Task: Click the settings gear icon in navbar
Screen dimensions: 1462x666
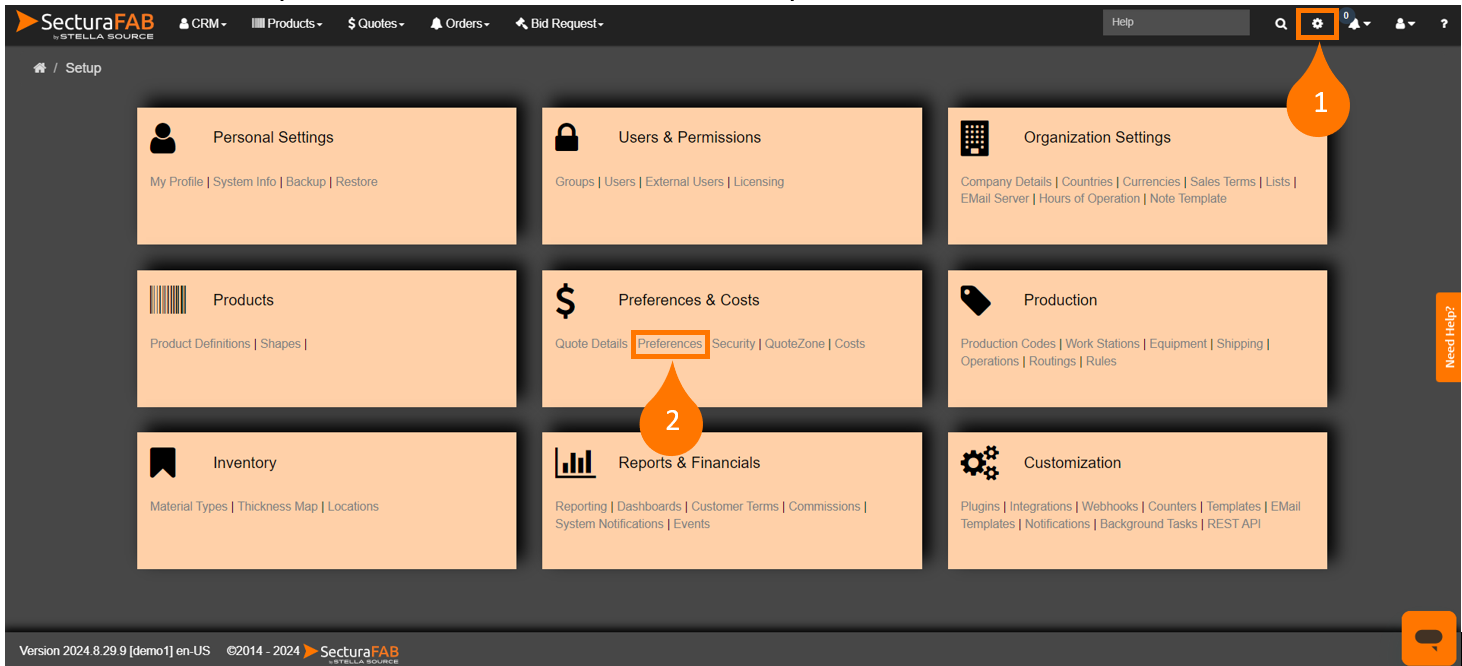Action: [x=1317, y=23]
